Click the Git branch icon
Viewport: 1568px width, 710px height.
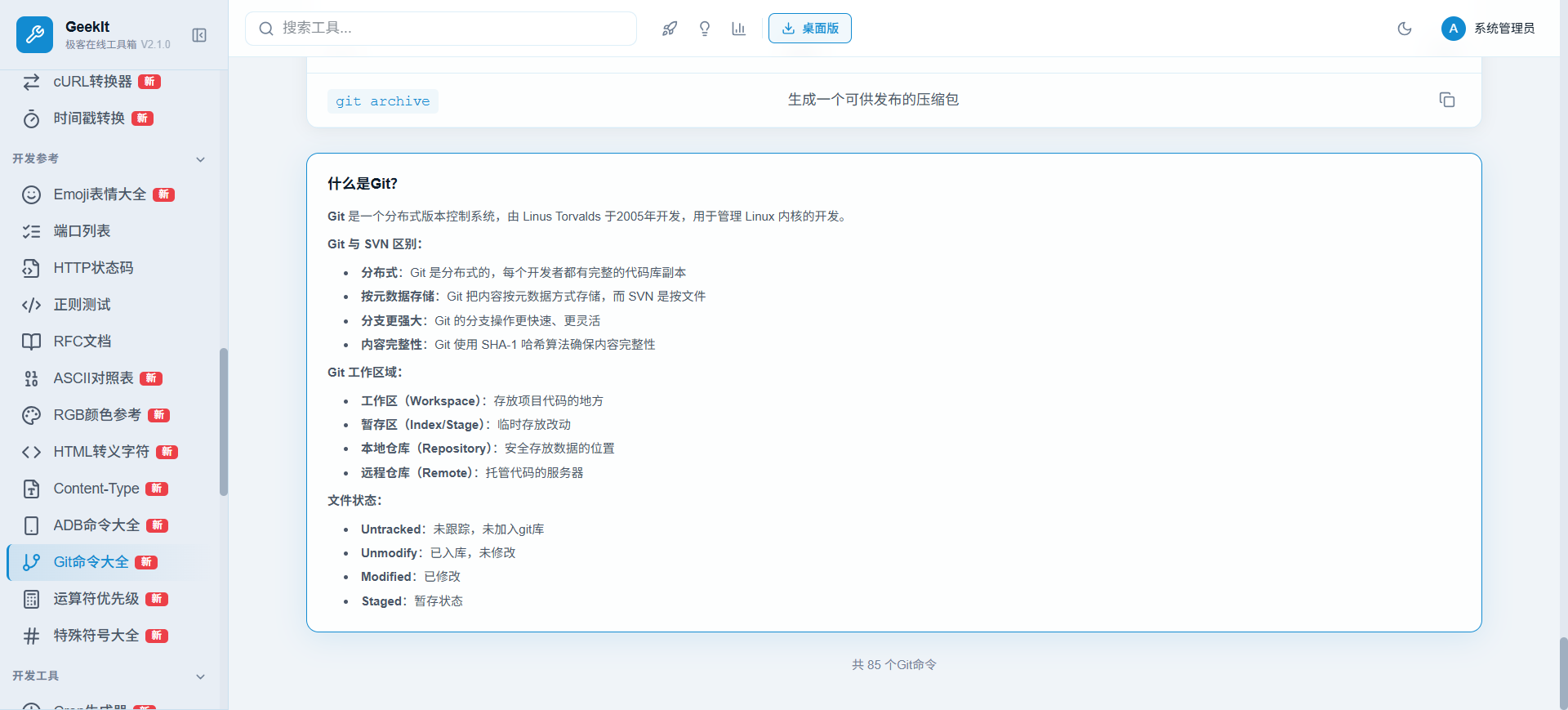31,562
